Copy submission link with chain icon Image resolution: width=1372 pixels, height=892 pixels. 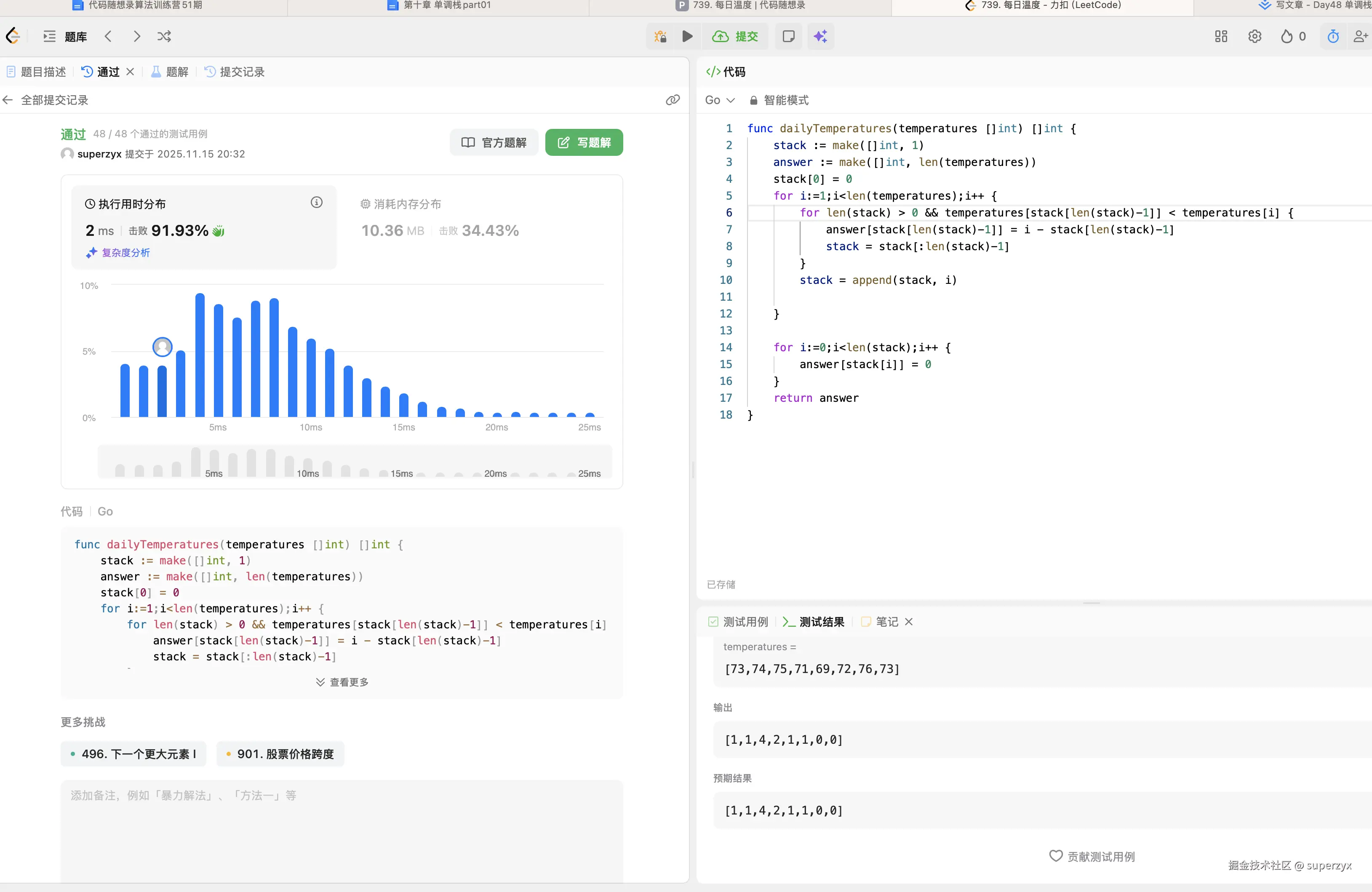(672, 100)
